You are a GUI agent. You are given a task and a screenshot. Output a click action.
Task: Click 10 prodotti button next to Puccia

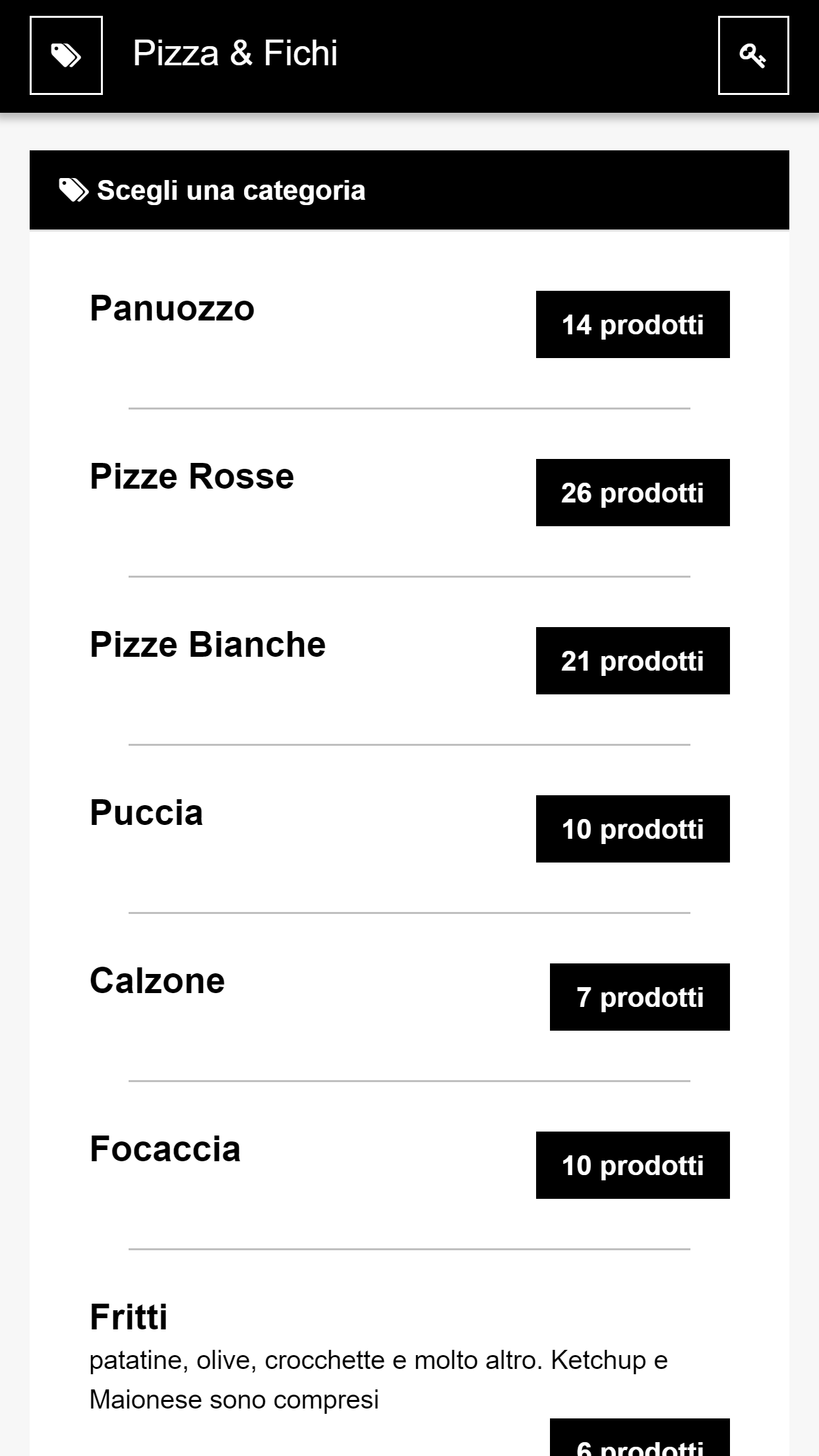point(632,829)
